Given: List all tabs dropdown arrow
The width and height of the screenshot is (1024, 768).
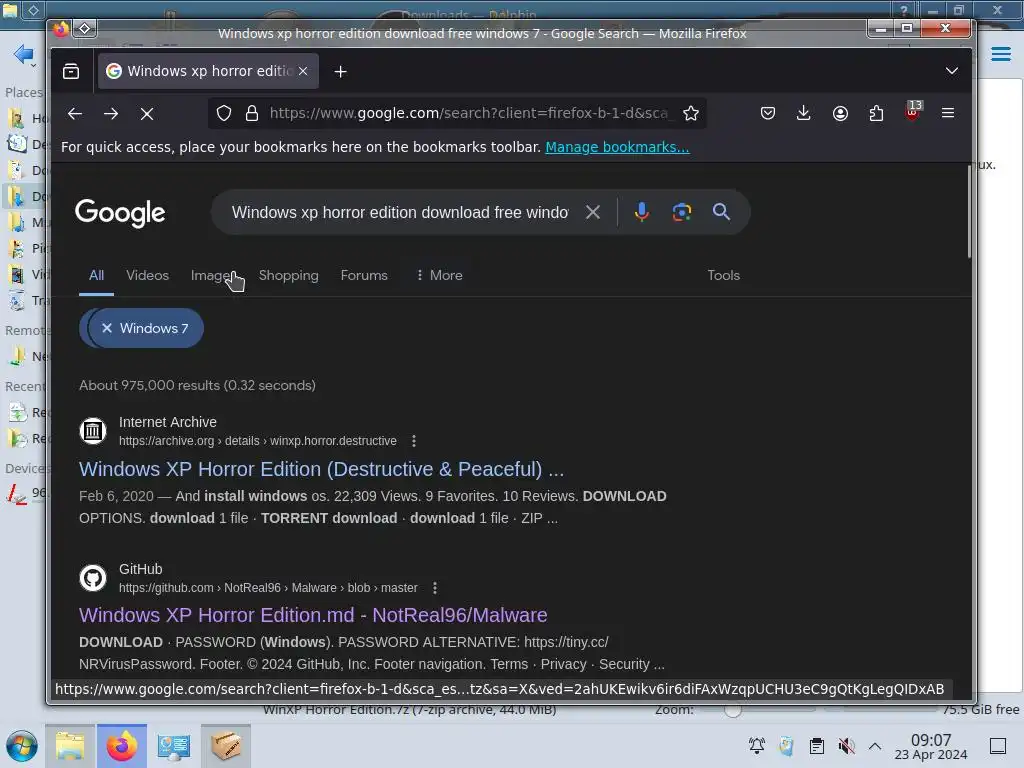Looking at the screenshot, I should click(952, 71).
